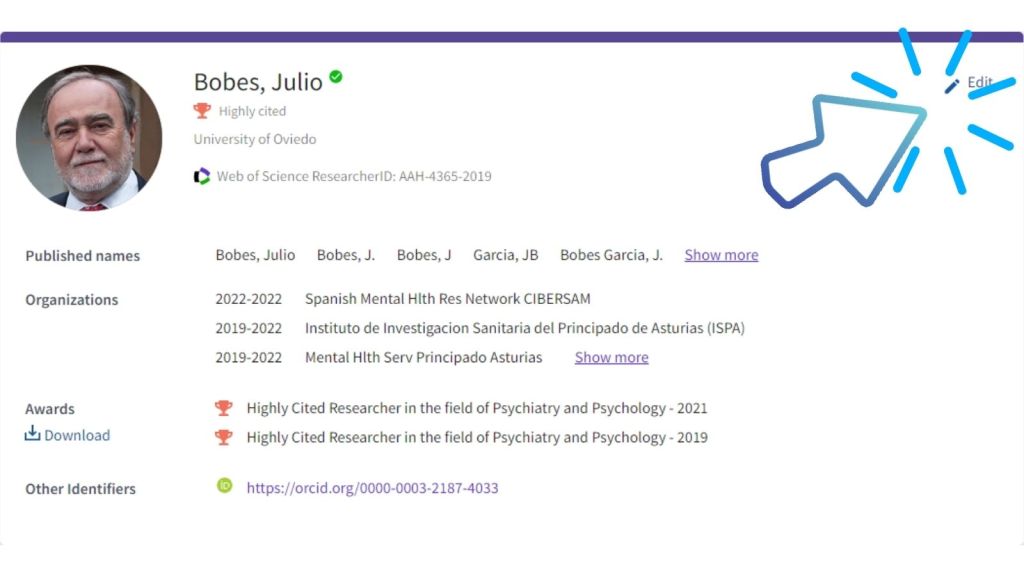Select the published name Garcia, JB
The height and width of the screenshot is (576, 1024).
pyautogui.click(x=505, y=255)
